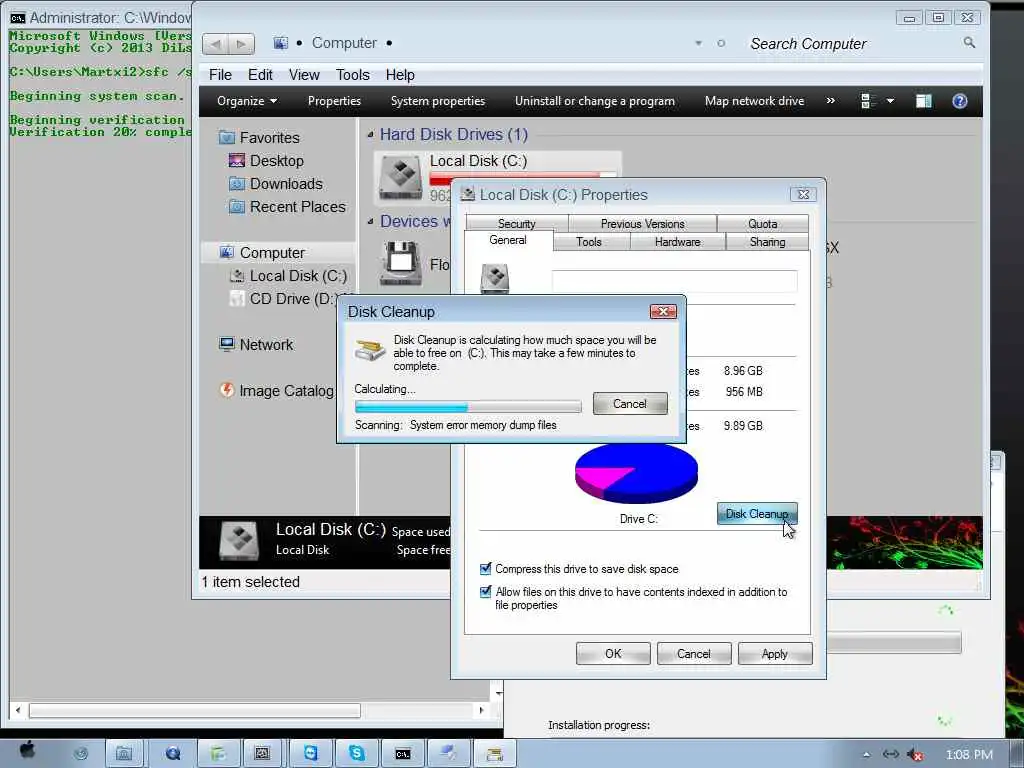Open the file explorer icon on taskbar

coord(124,753)
